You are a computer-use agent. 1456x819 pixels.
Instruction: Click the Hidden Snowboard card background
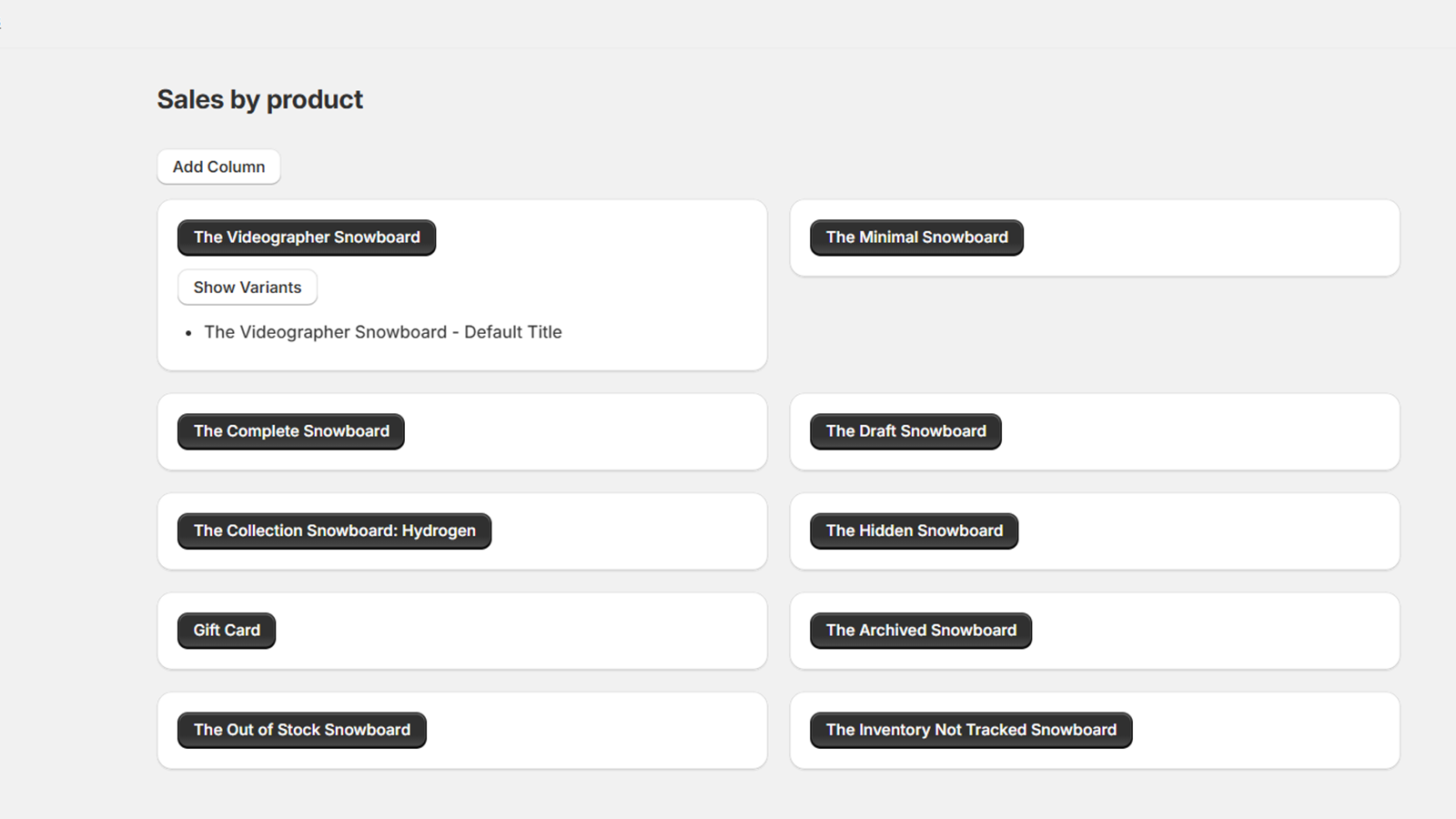point(1210,531)
